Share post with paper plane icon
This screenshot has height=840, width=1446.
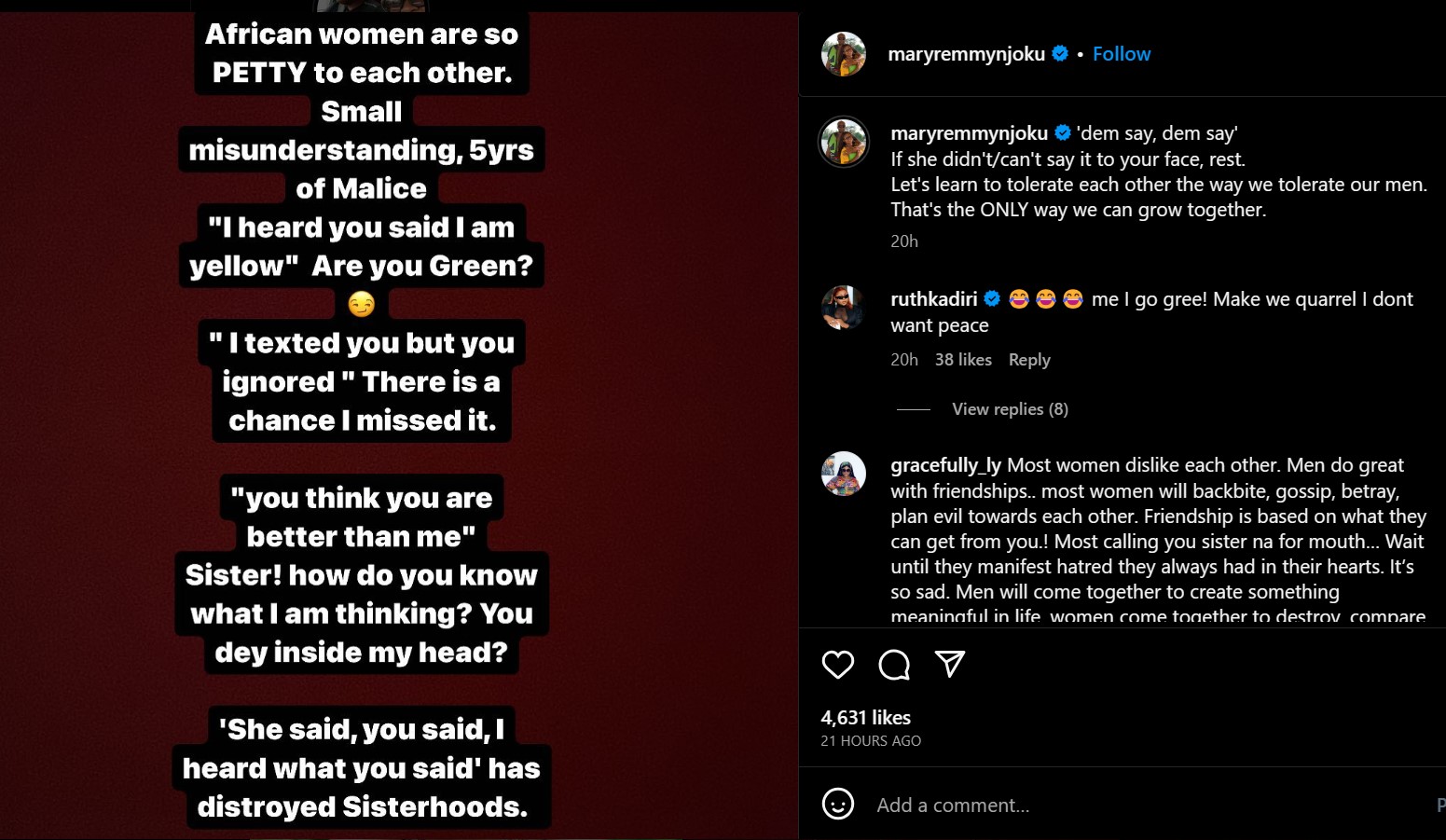950,664
